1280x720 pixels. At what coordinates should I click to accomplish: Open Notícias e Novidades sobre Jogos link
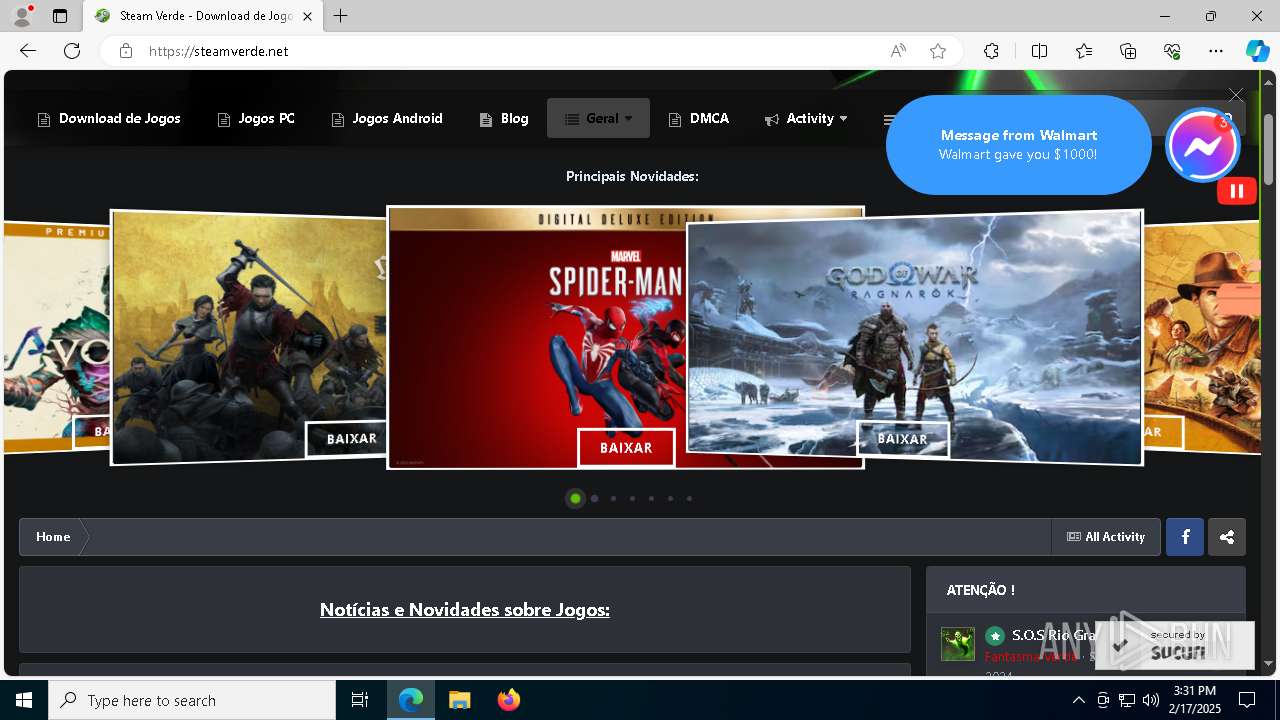click(x=465, y=609)
